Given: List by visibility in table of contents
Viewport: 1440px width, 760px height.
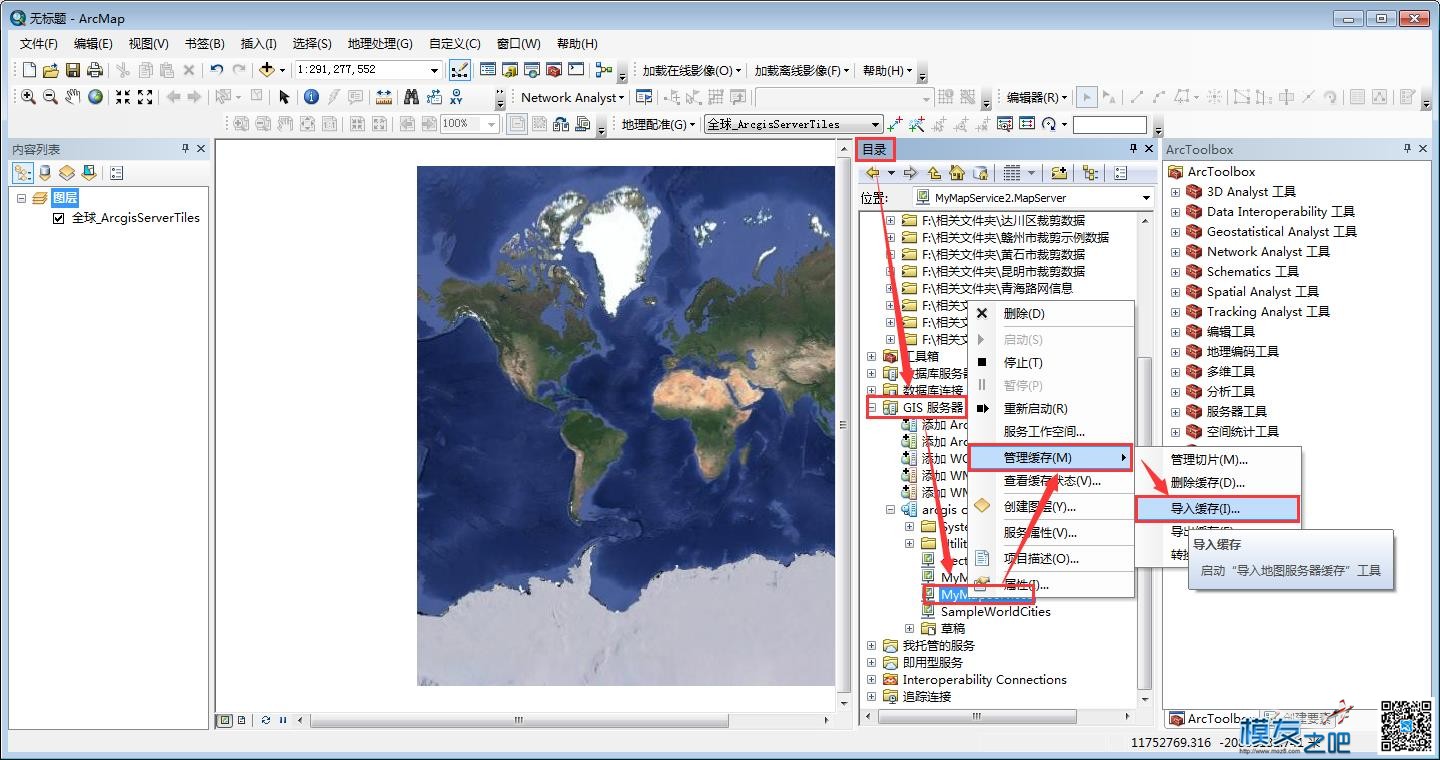Looking at the screenshot, I should (x=66, y=173).
